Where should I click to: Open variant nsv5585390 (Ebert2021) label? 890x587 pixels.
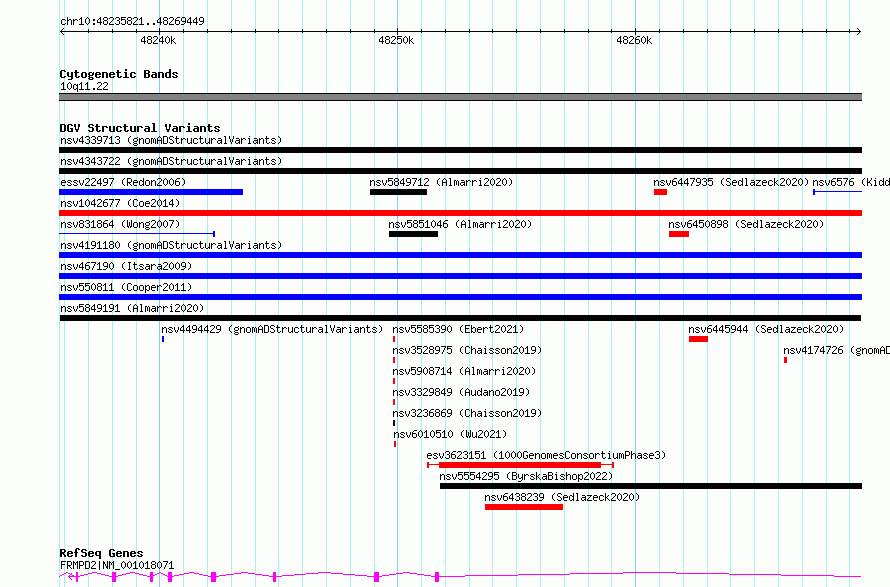458,329
